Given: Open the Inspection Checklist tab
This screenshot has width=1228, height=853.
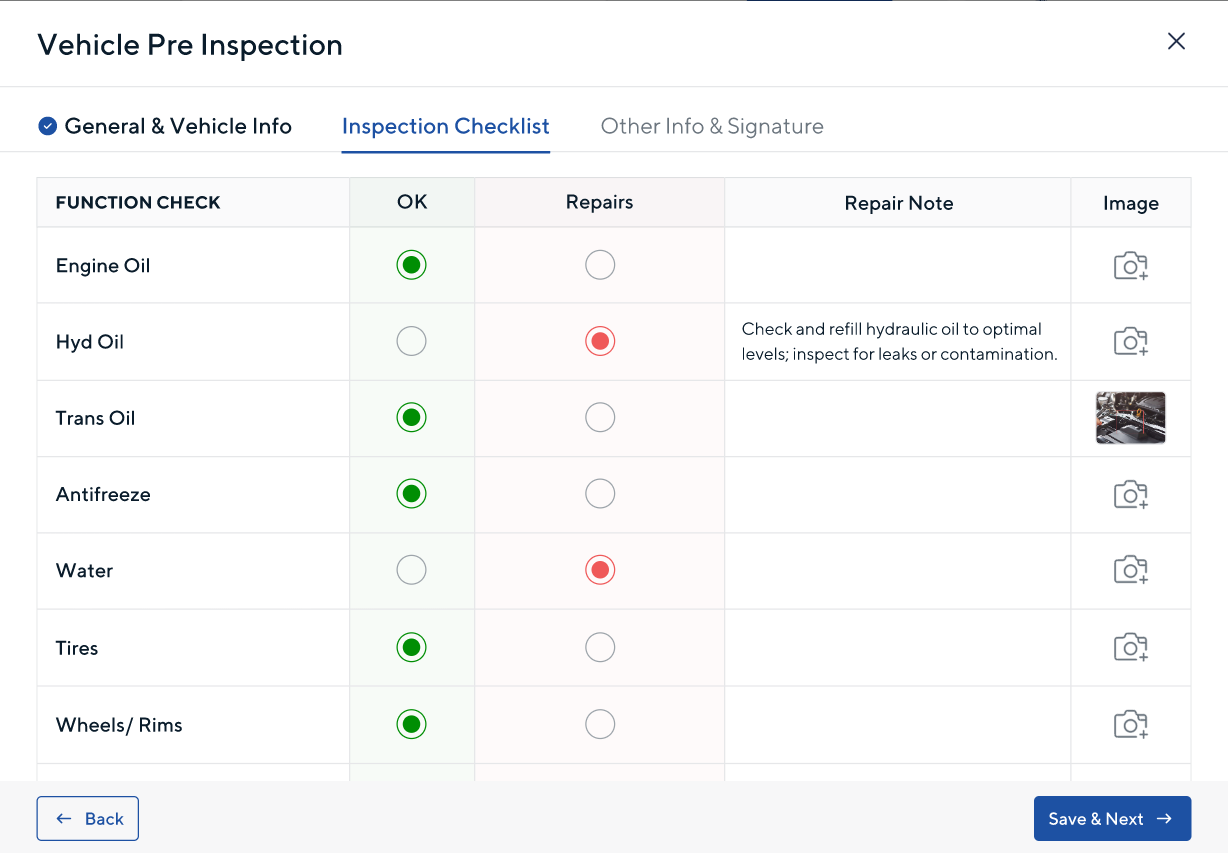Looking at the screenshot, I should tap(446, 126).
